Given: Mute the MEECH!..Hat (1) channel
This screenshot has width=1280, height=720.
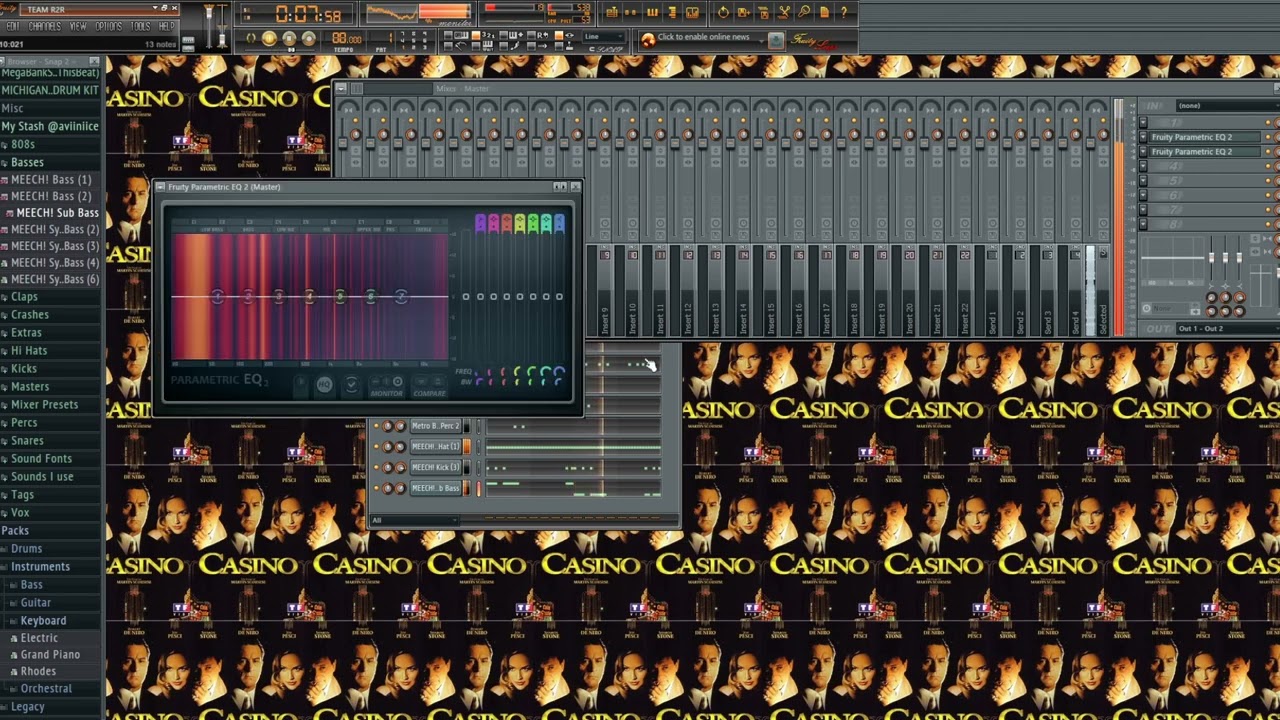Looking at the screenshot, I should click(x=377, y=447).
